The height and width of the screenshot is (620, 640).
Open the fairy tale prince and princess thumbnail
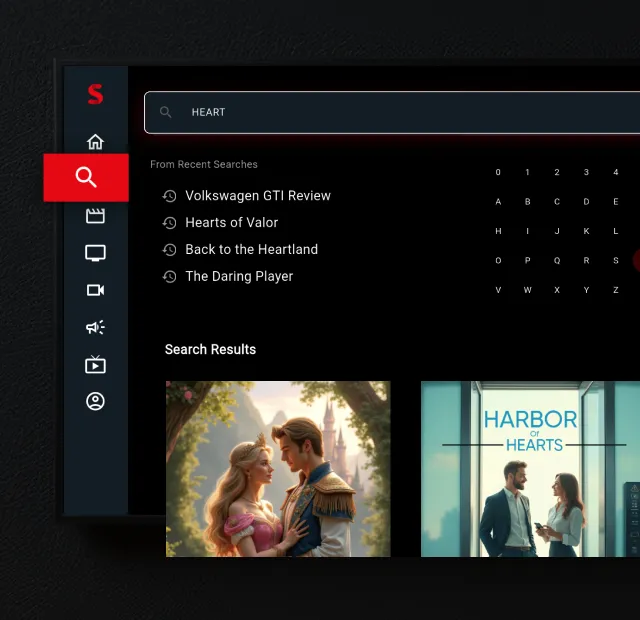pos(278,468)
